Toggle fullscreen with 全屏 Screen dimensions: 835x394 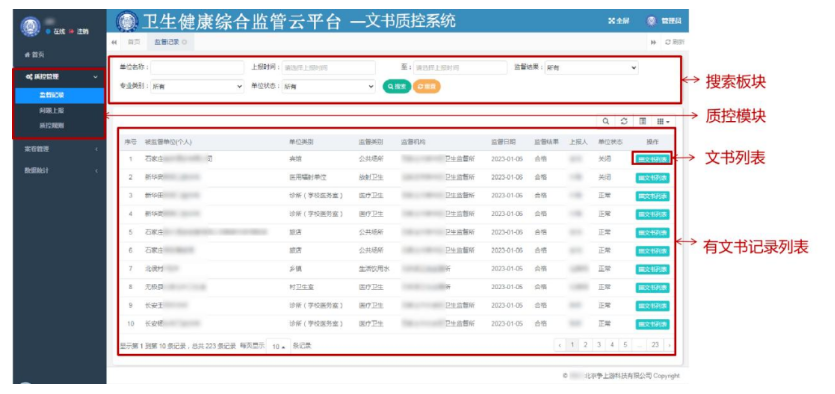618,21
